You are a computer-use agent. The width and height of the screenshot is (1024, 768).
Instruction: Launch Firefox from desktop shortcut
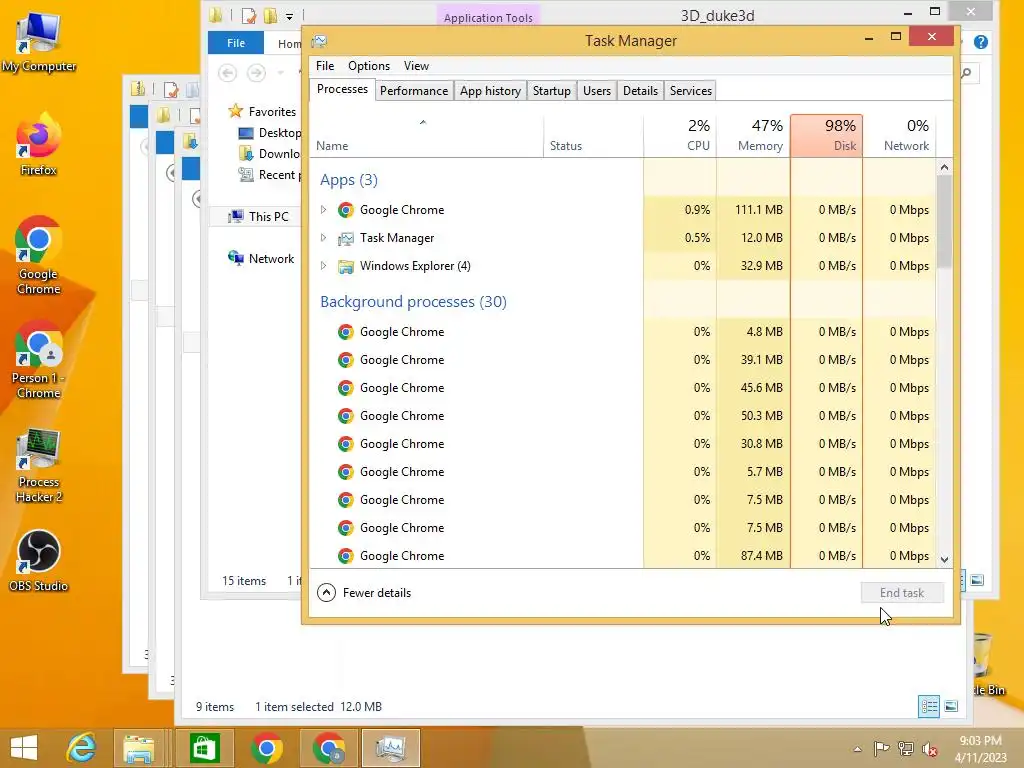[x=39, y=145]
